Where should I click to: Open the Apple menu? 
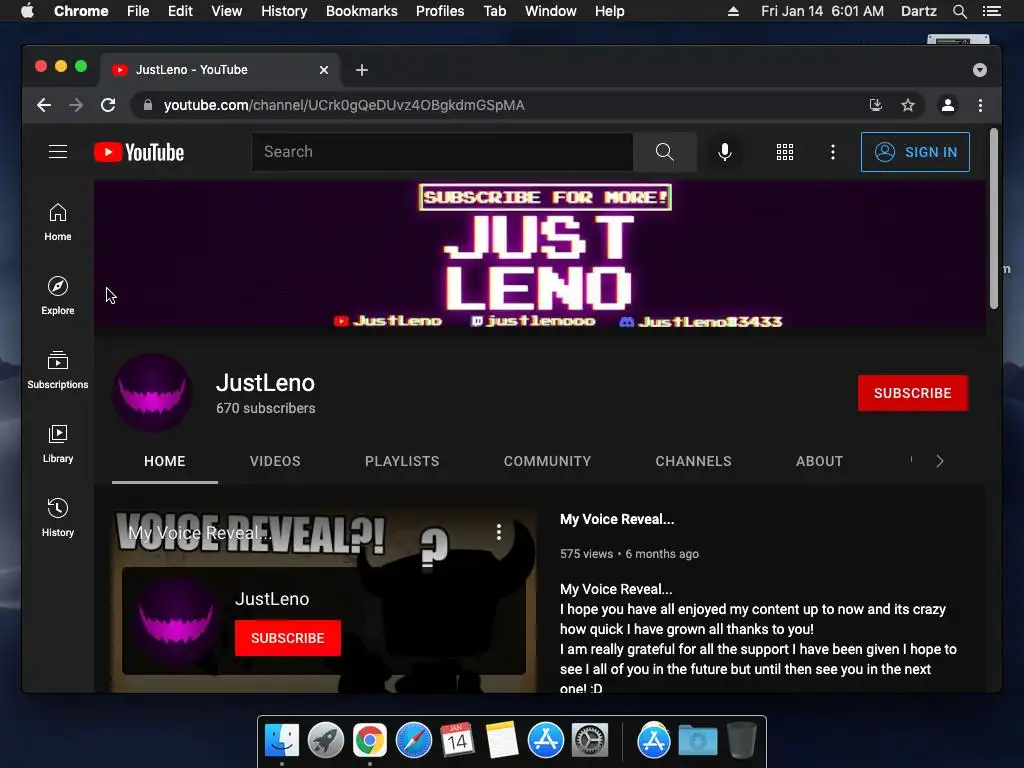pos(27,11)
